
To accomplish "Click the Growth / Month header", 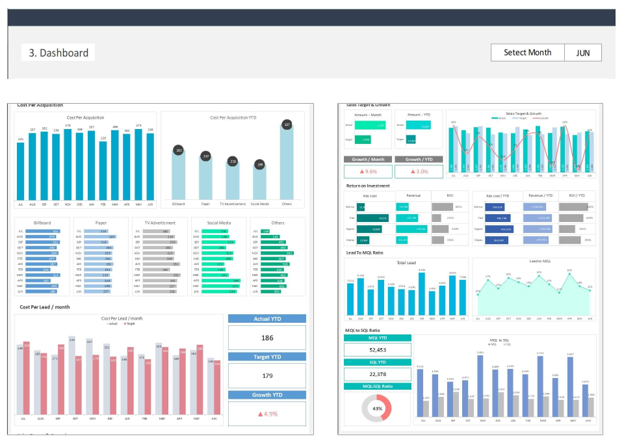I will coord(368,159).
